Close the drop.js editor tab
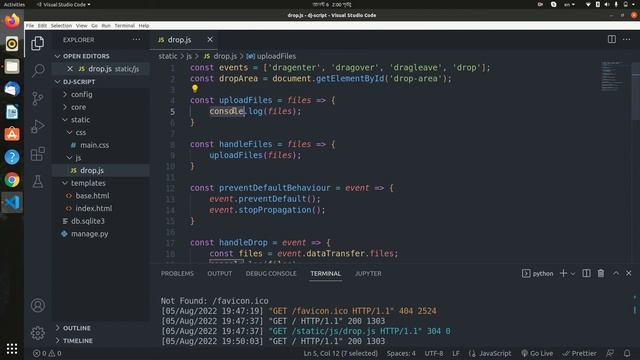 [x=210, y=40]
